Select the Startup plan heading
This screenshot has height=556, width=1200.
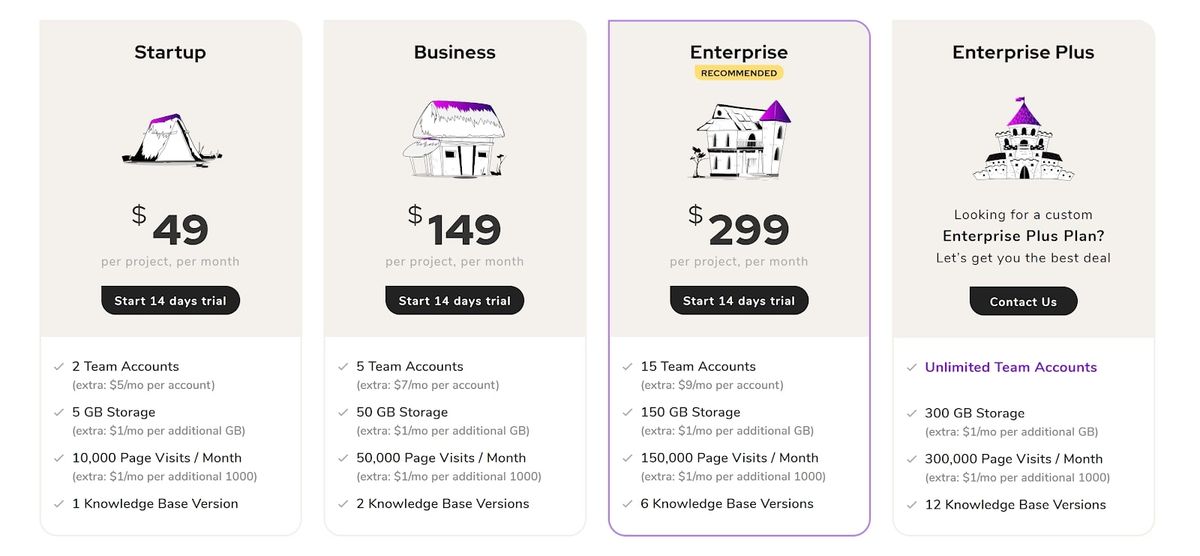tap(170, 52)
